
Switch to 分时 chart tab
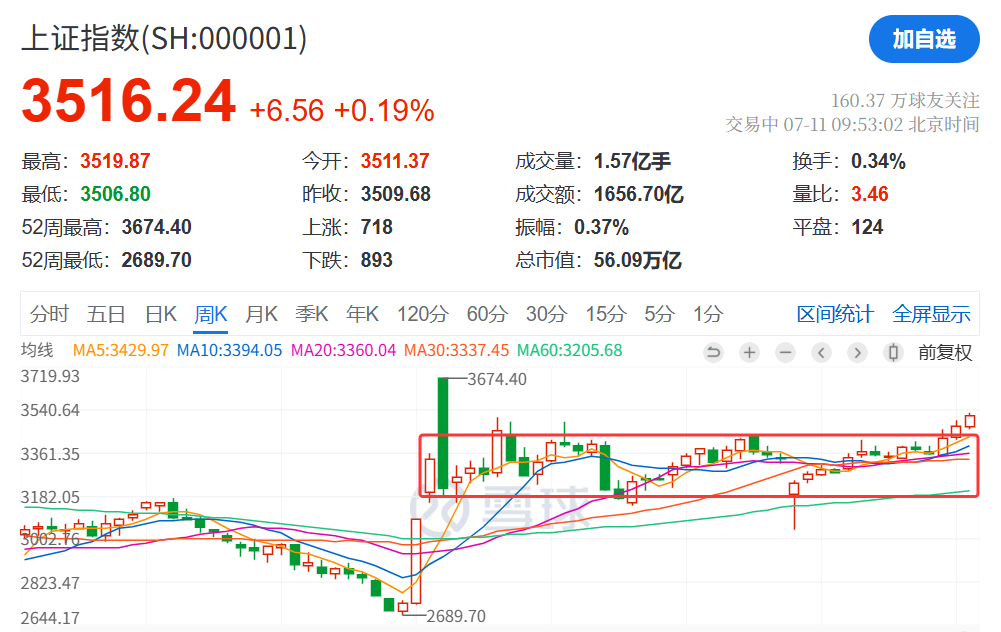click(49, 314)
